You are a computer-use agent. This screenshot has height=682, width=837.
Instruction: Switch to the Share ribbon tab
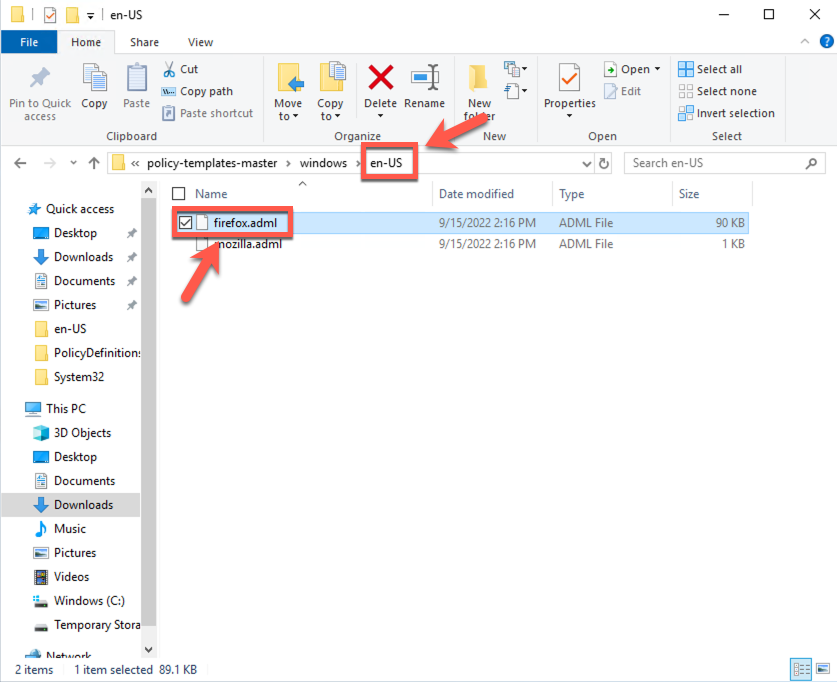(144, 42)
